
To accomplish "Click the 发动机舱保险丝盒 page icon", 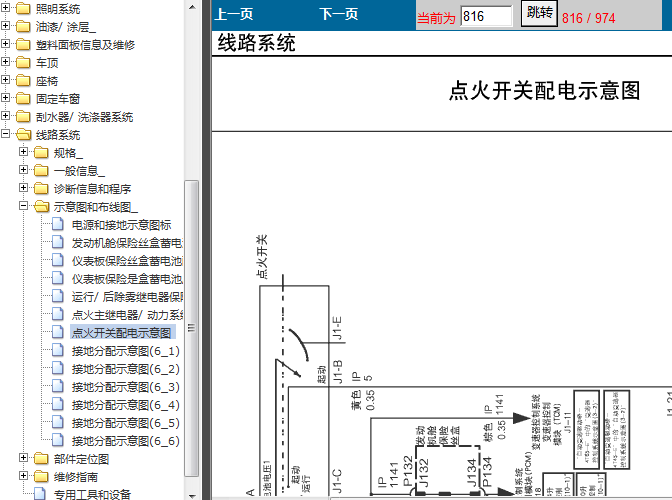I will pyautogui.click(x=58, y=242).
